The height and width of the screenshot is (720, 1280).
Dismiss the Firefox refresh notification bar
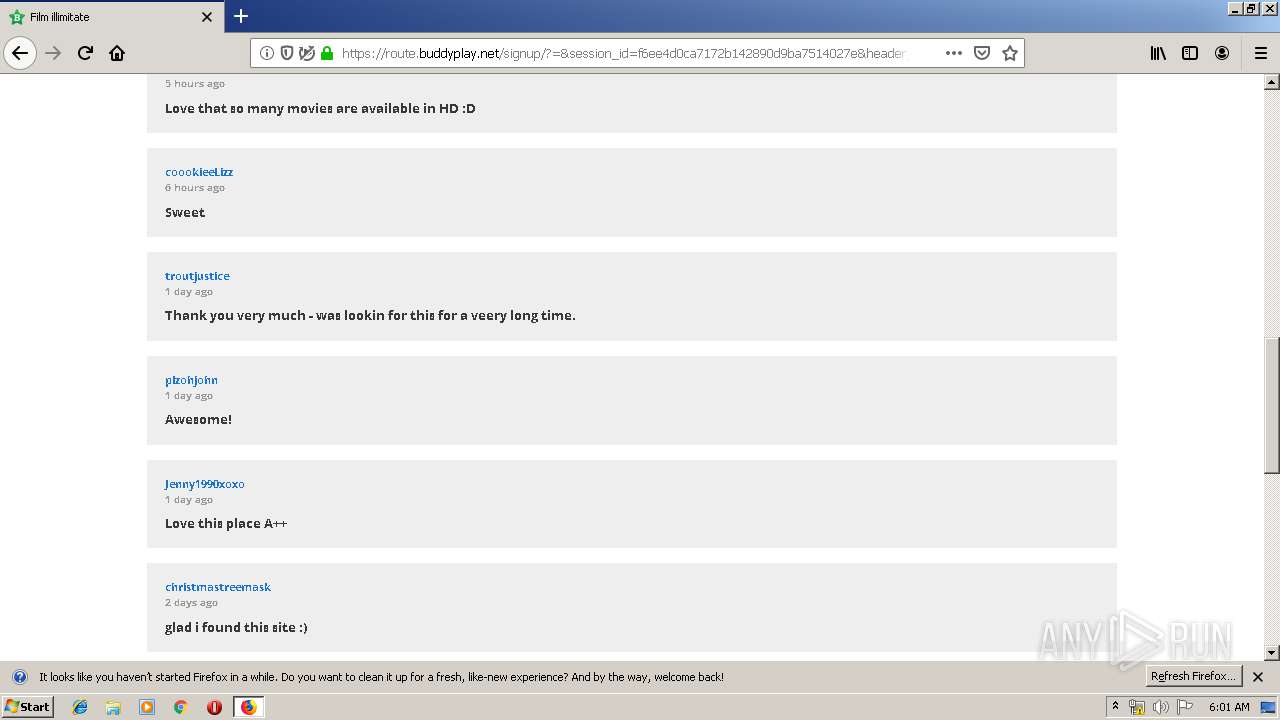pyautogui.click(x=1258, y=677)
